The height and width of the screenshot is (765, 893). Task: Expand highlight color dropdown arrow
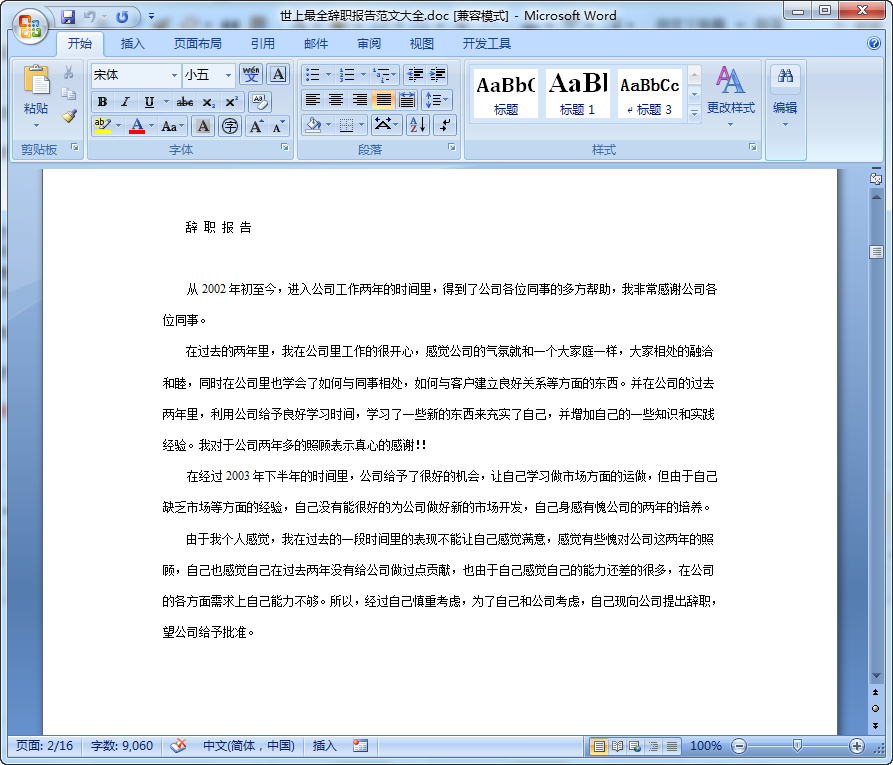[118, 126]
